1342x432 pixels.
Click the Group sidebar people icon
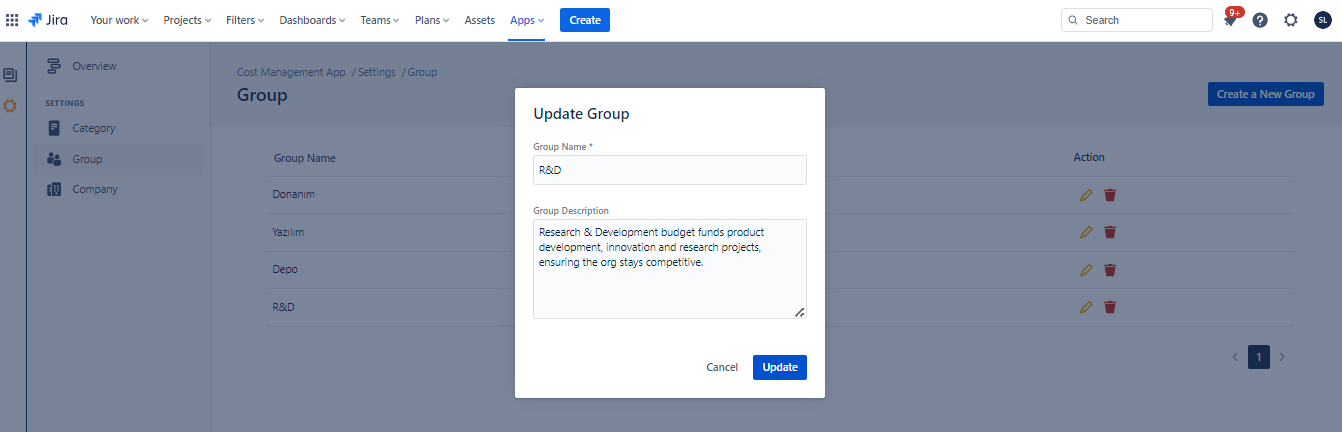pyautogui.click(x=55, y=159)
